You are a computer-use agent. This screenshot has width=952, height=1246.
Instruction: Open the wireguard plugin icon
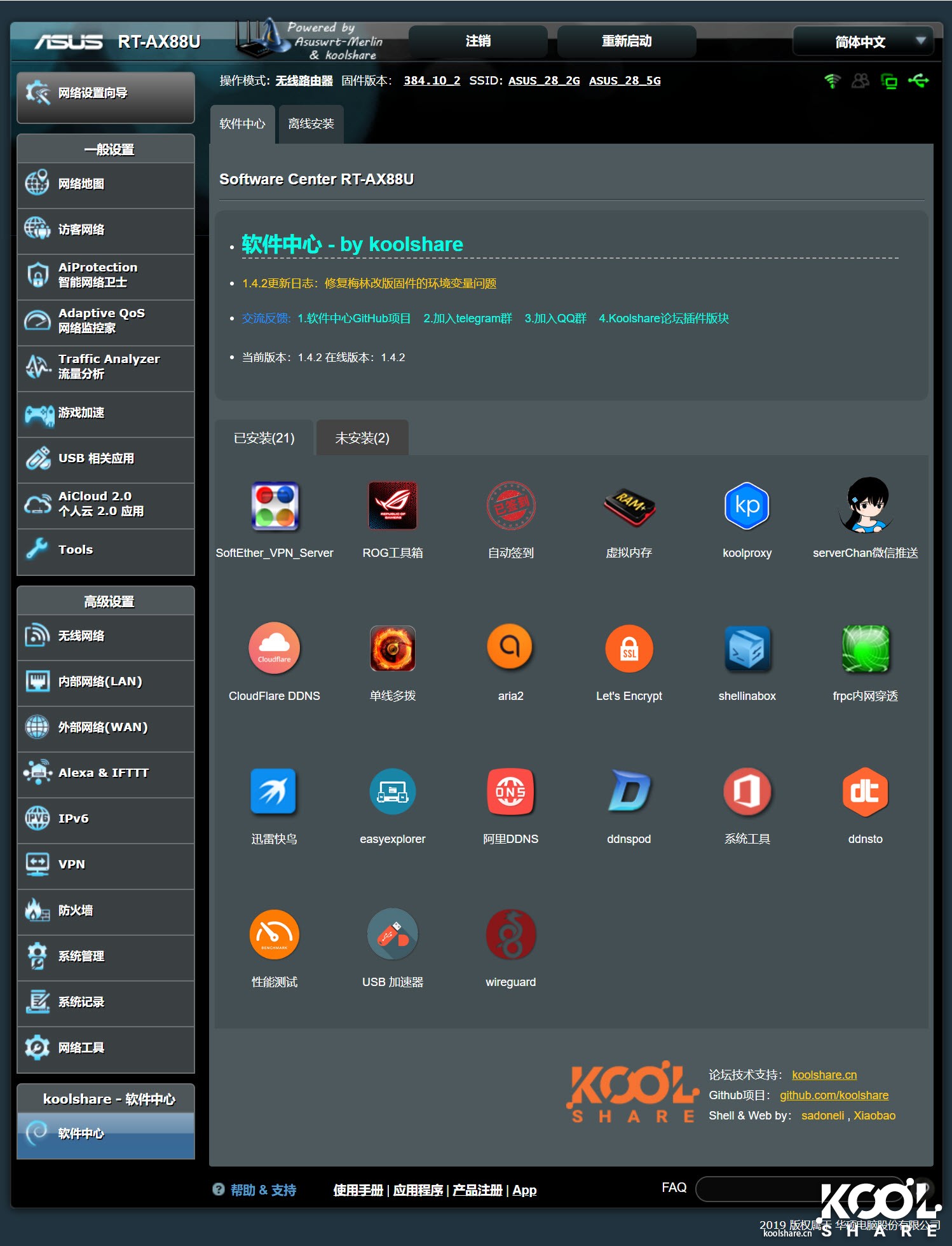(x=511, y=934)
